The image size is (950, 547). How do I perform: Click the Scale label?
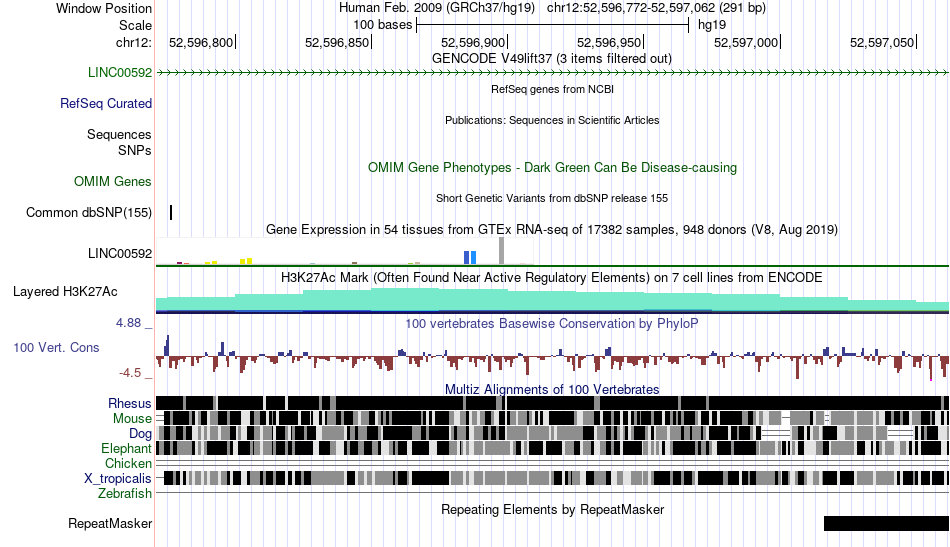[135, 25]
